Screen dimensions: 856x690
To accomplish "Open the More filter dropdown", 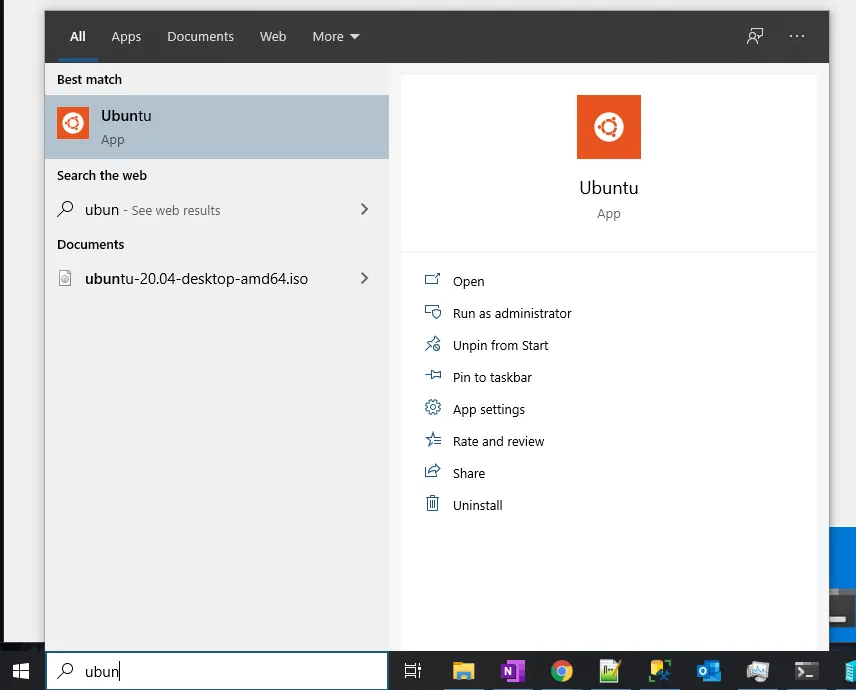I will (336, 36).
